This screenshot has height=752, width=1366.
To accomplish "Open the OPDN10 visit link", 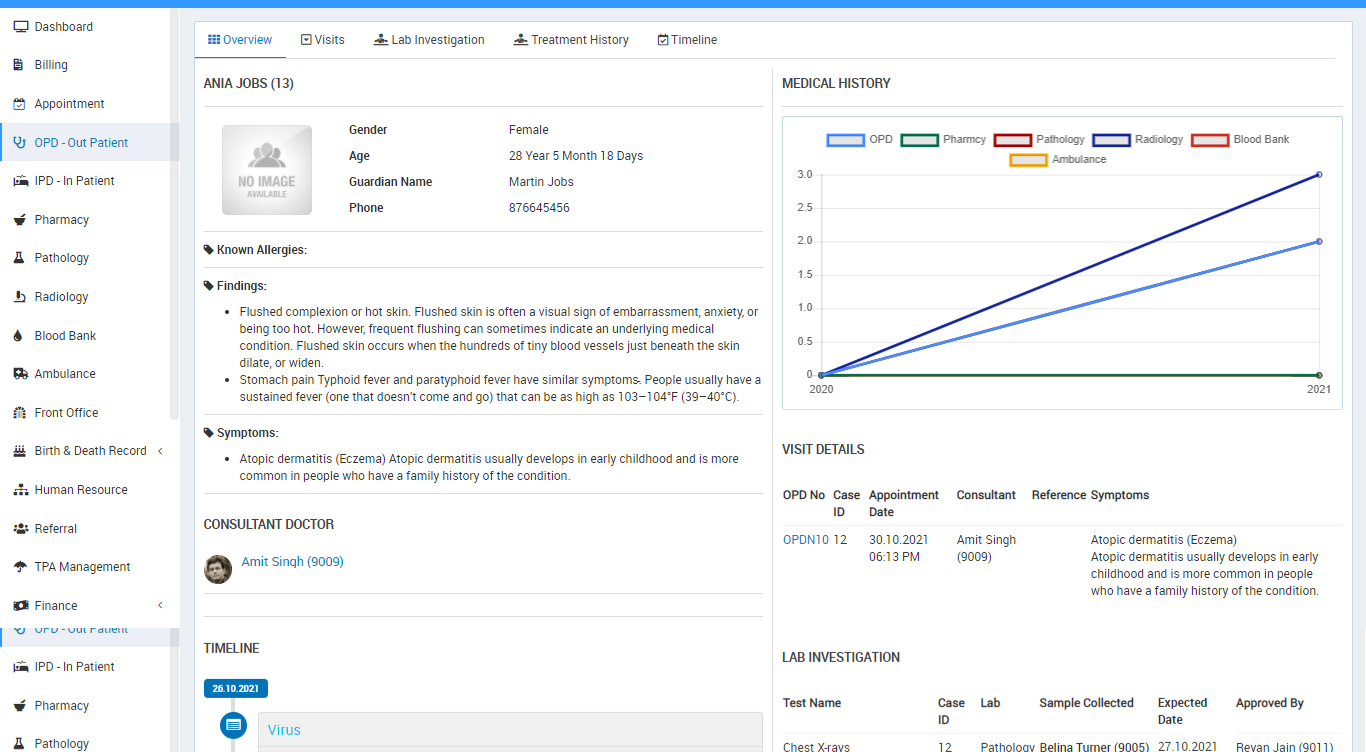I will pyautogui.click(x=805, y=540).
